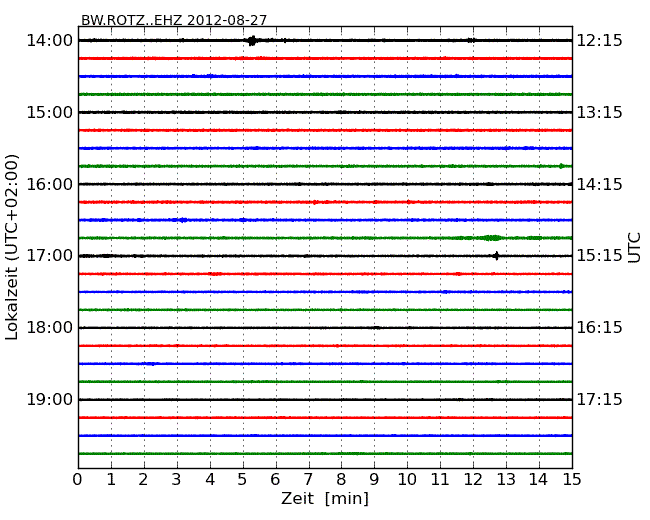The width and height of the screenshot is (650, 520).
Task: Click the 17:15 UTC time label
Action: coord(599,399)
